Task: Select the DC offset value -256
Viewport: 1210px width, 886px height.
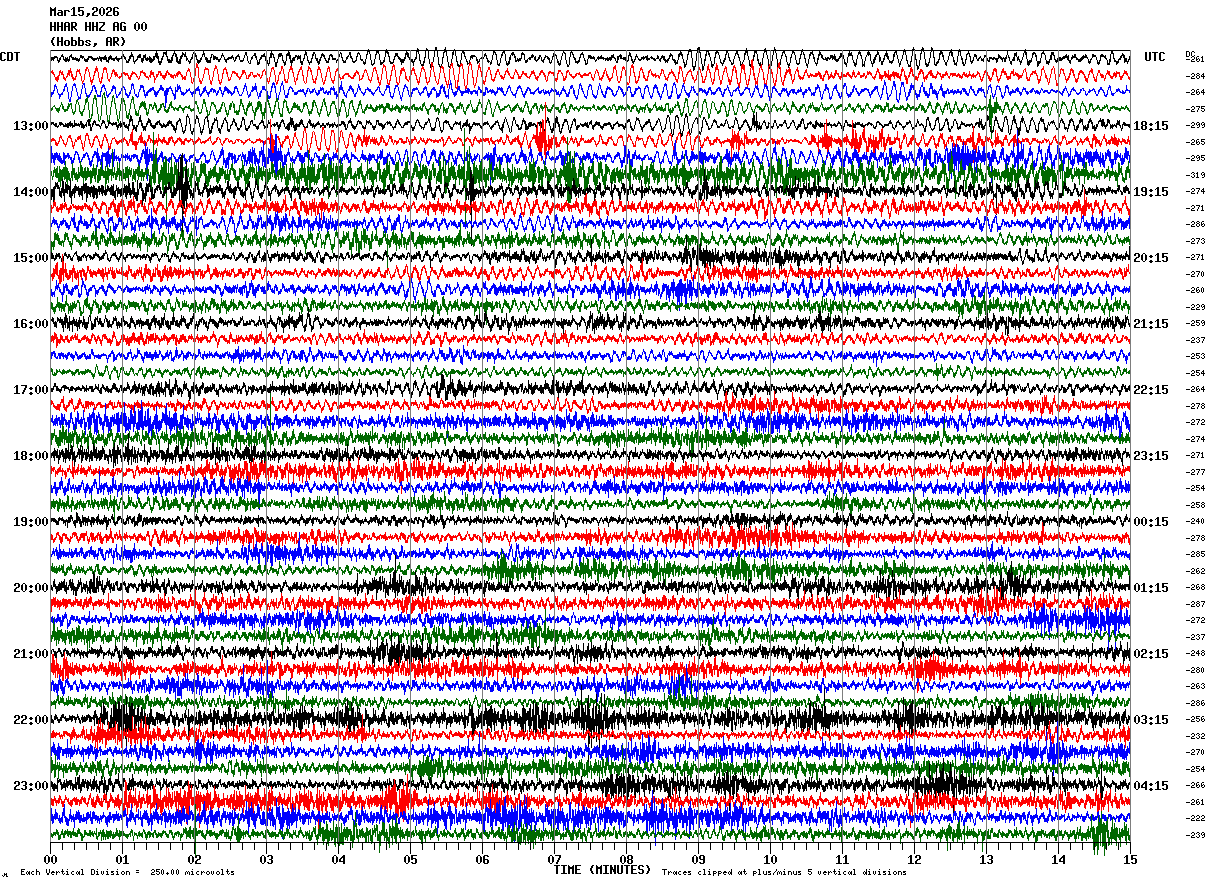Action: point(1195,719)
